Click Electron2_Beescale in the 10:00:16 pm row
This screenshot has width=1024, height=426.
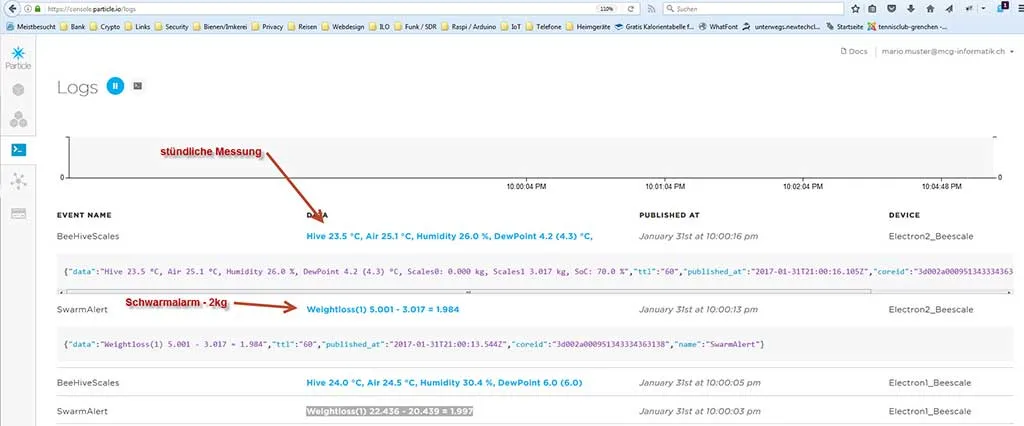click(931, 237)
